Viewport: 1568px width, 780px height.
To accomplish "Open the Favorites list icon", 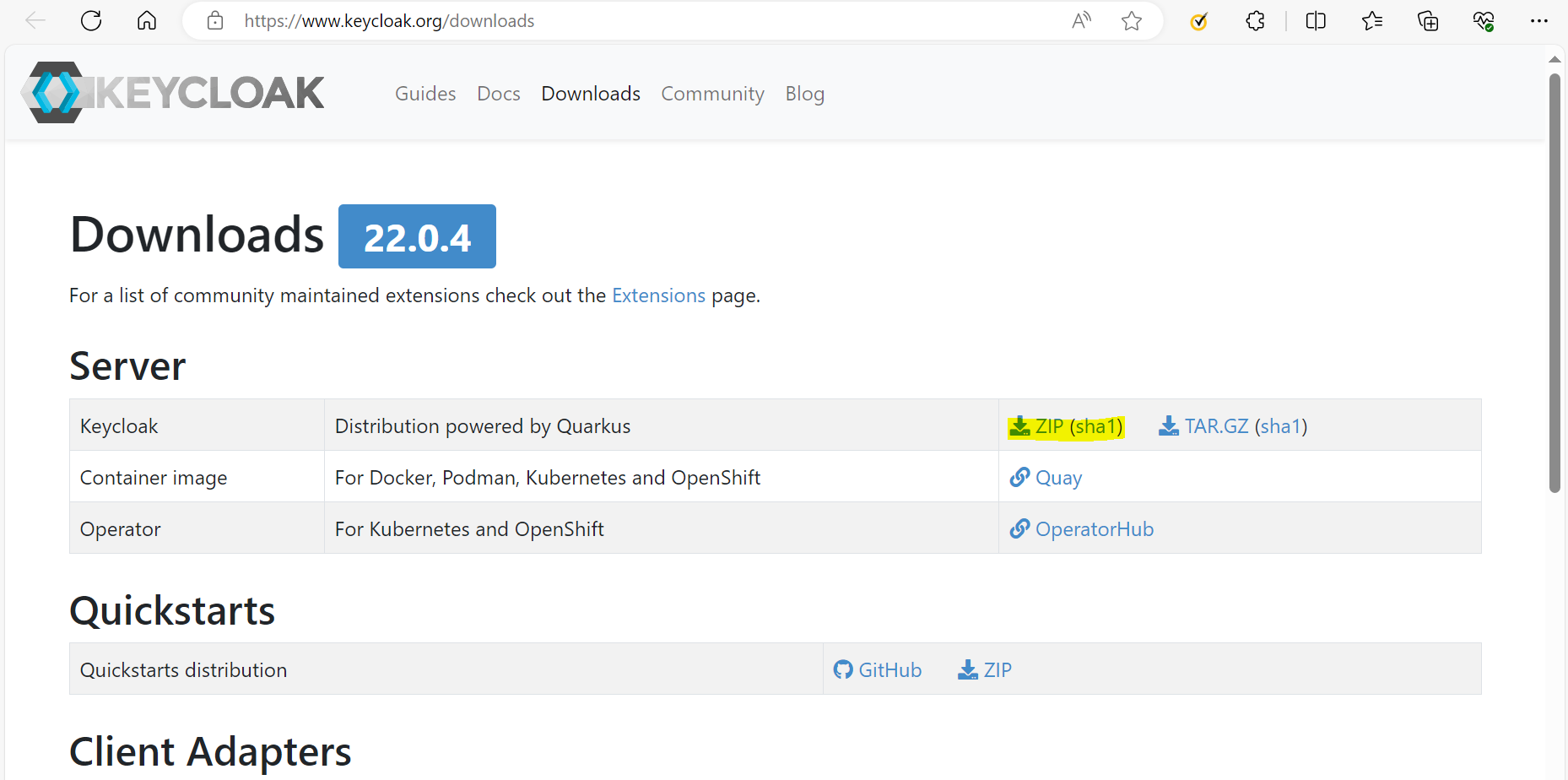I will tap(1372, 21).
